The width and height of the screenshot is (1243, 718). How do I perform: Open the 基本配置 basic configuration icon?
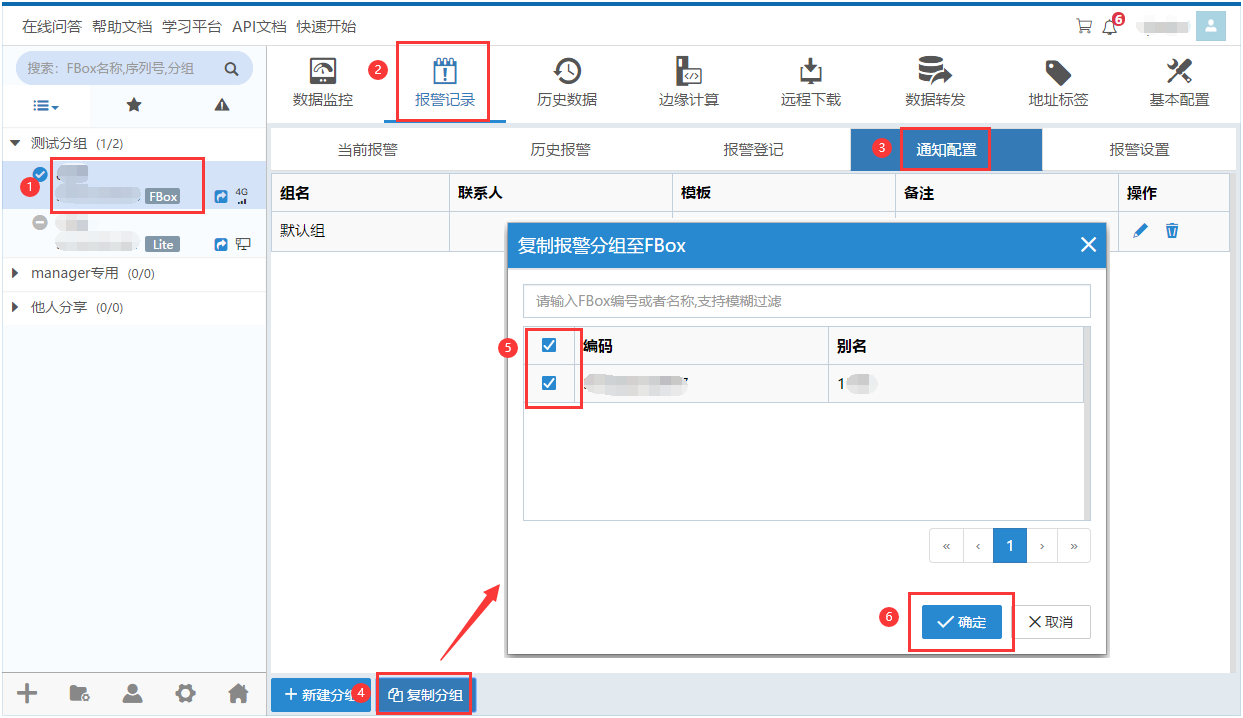tap(1179, 73)
